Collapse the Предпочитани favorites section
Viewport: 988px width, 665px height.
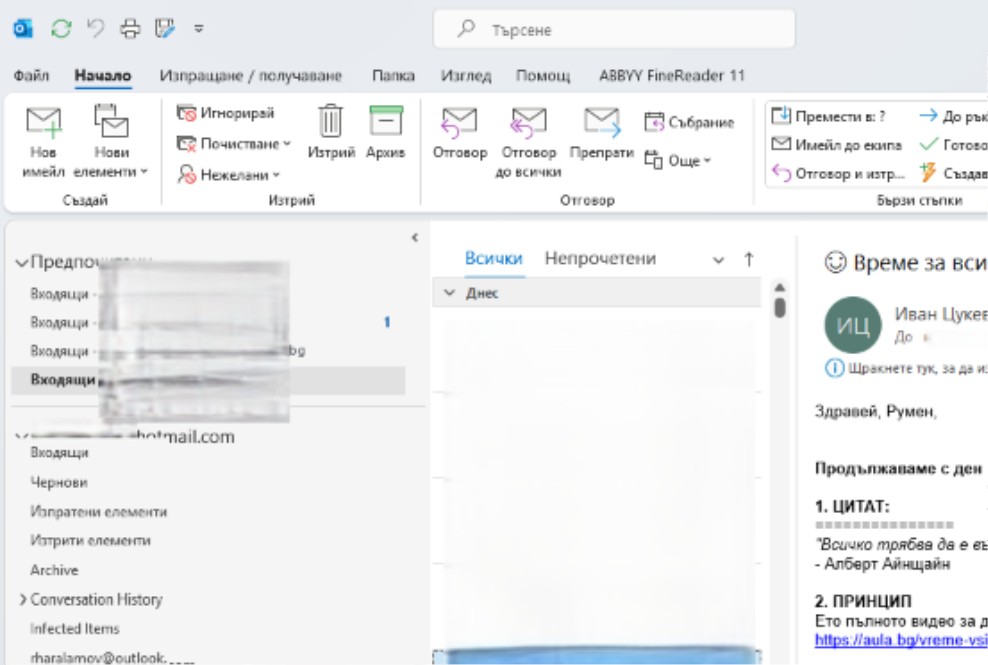(22, 262)
